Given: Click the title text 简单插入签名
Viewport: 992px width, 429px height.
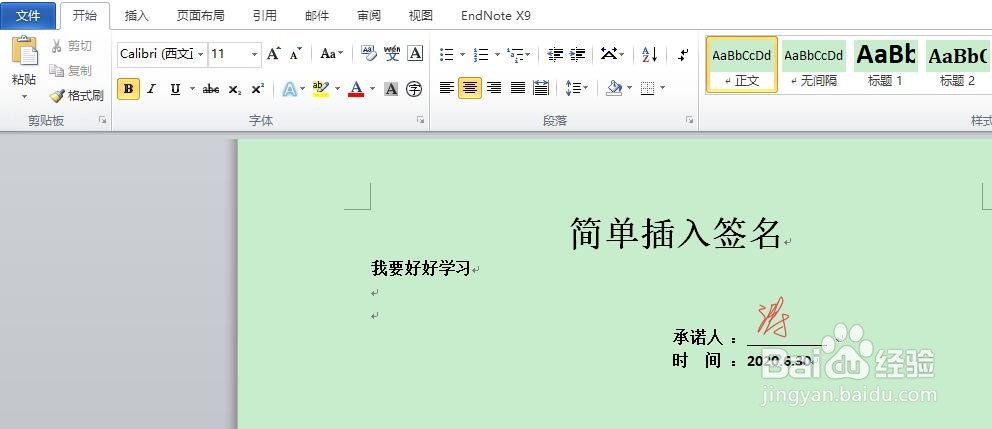Looking at the screenshot, I should click(x=676, y=233).
